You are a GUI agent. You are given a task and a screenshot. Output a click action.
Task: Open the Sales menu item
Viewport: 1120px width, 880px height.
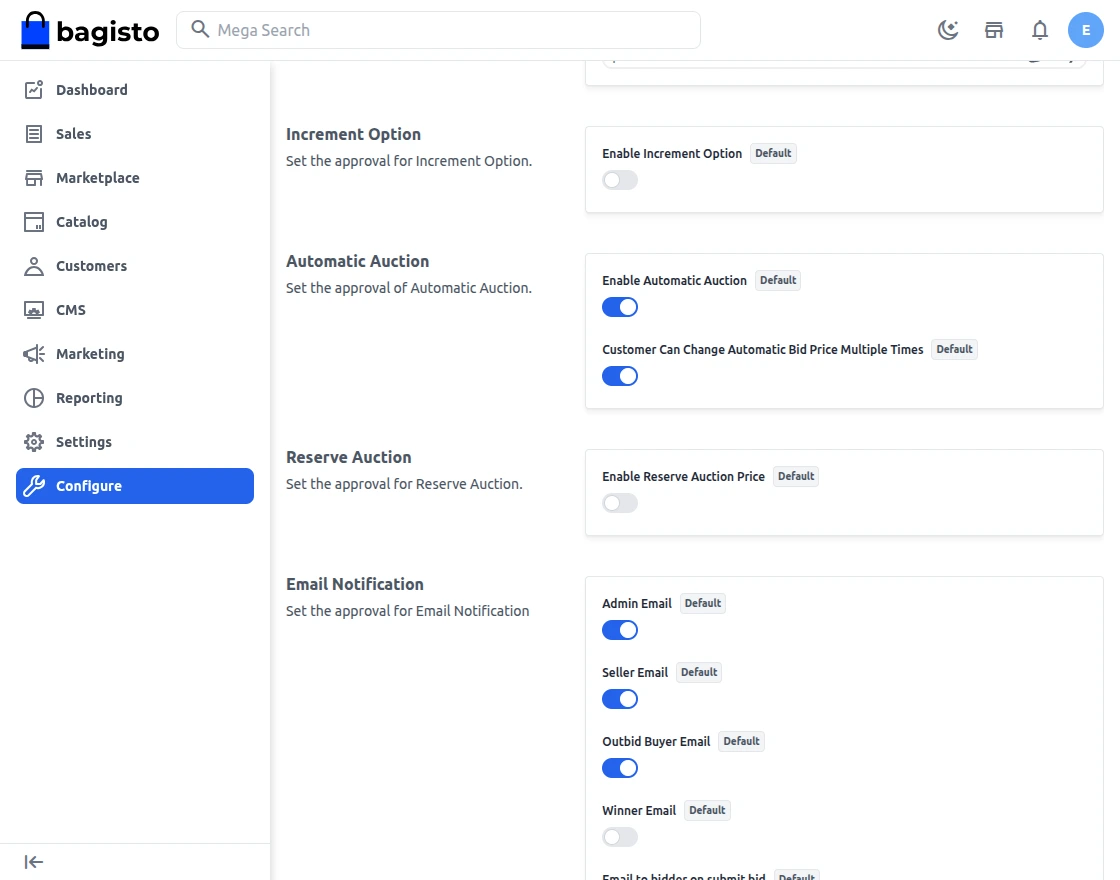point(135,134)
